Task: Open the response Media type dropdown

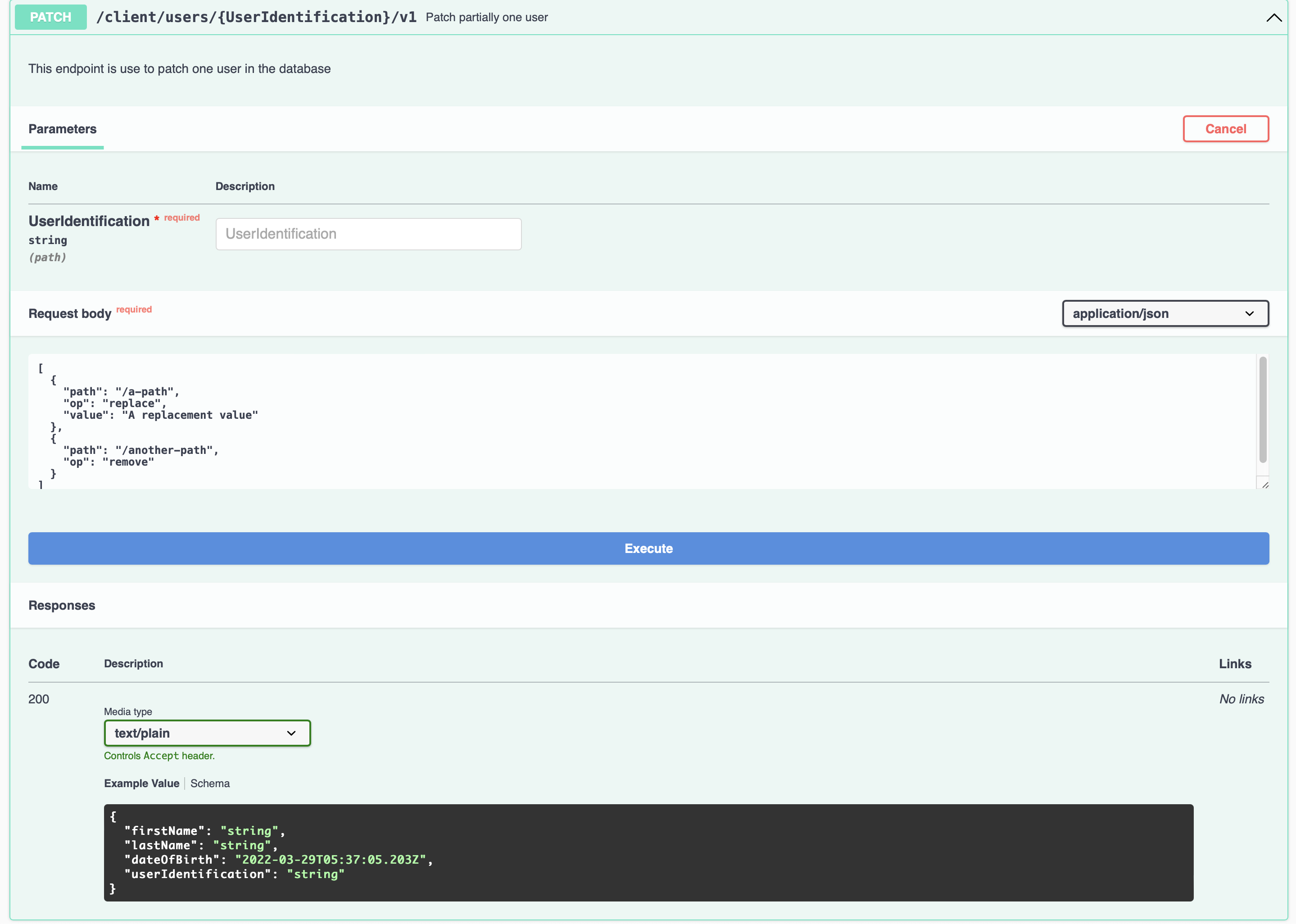Action: pos(207,733)
